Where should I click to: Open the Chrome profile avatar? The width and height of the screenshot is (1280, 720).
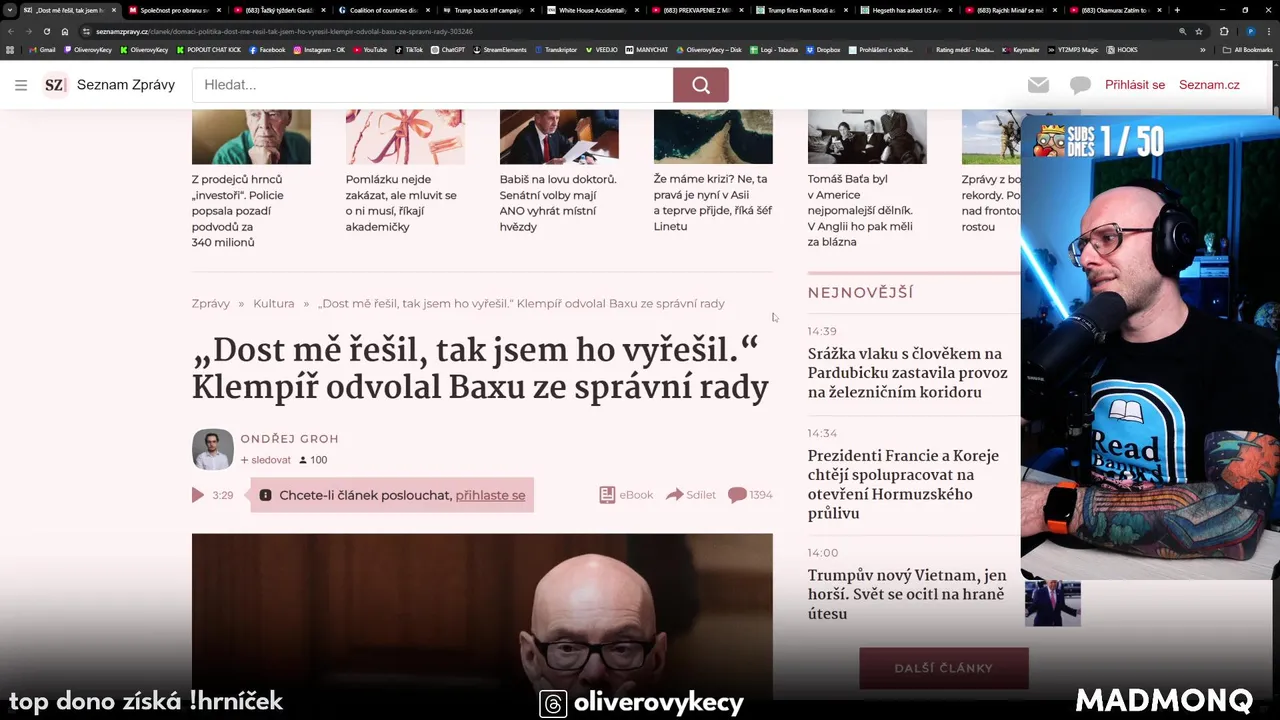(1250, 31)
